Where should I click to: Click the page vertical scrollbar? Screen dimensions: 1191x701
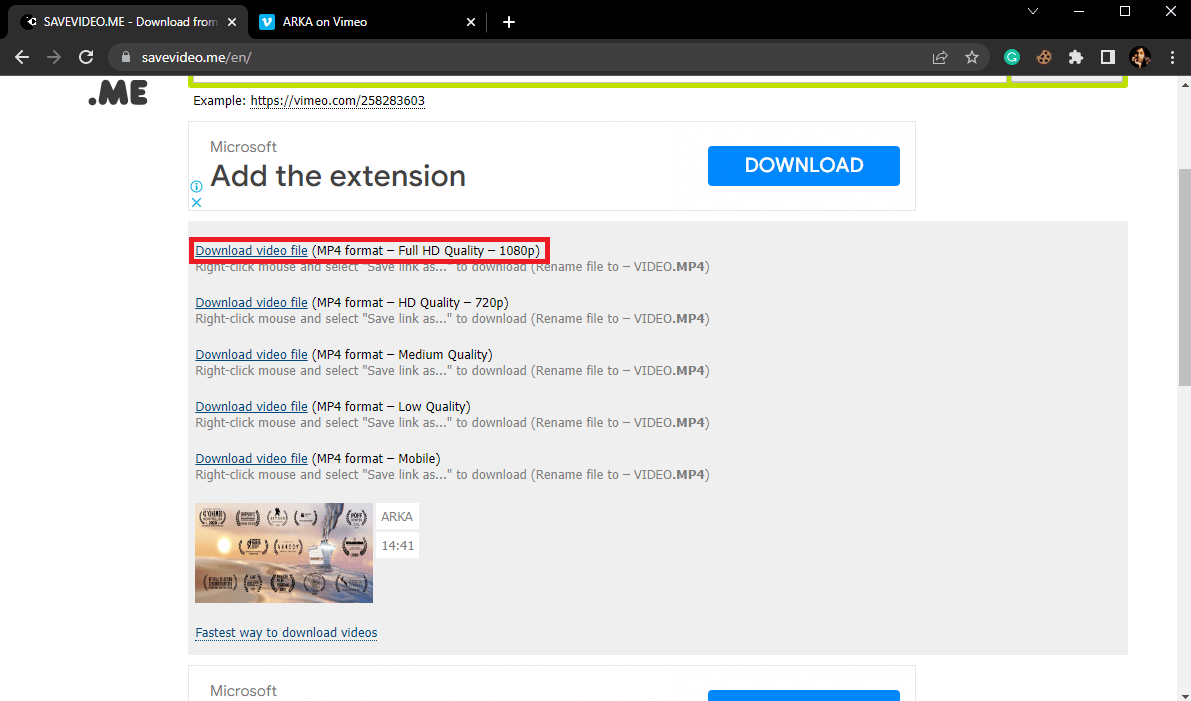coord(1184,277)
